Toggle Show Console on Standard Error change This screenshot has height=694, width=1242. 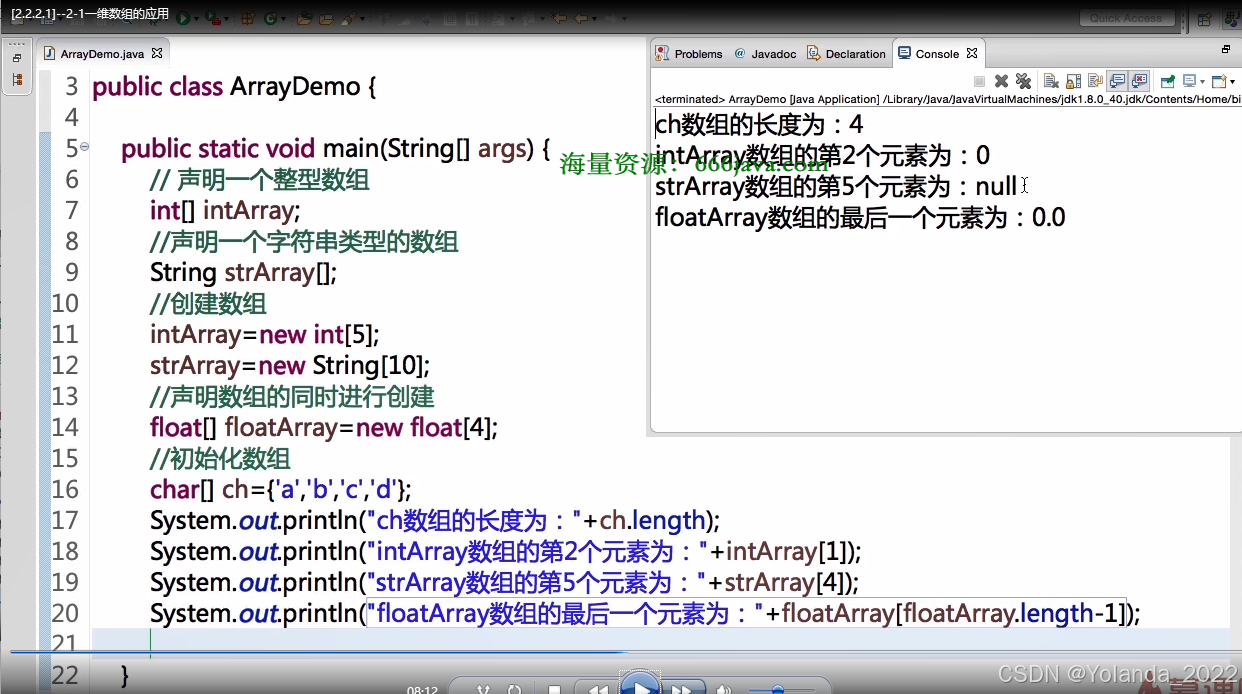click(x=1139, y=82)
